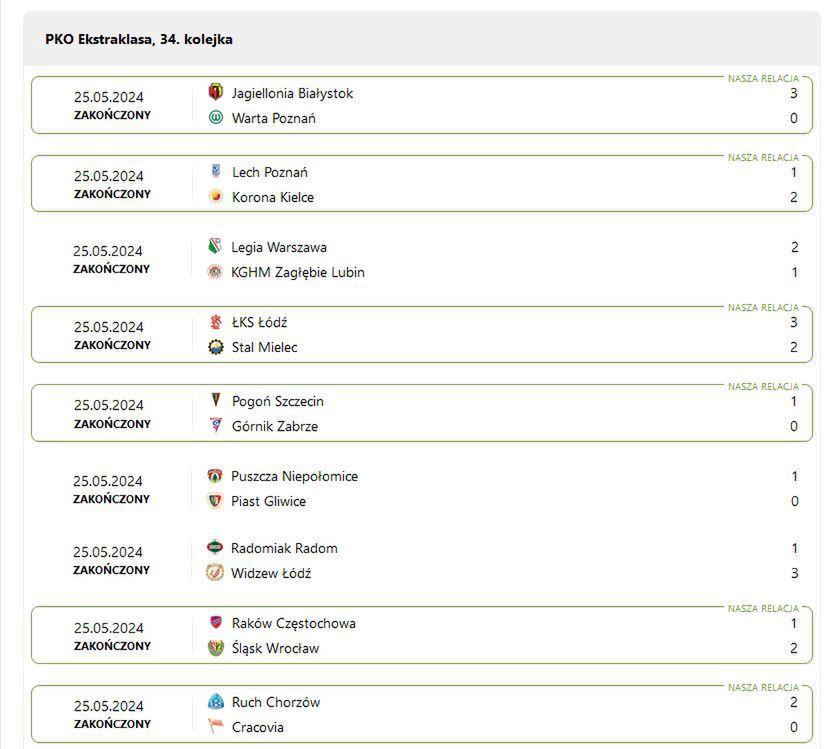Select the KGHM Zagłębie Lubin team name
The height and width of the screenshot is (749, 825).
click(298, 272)
